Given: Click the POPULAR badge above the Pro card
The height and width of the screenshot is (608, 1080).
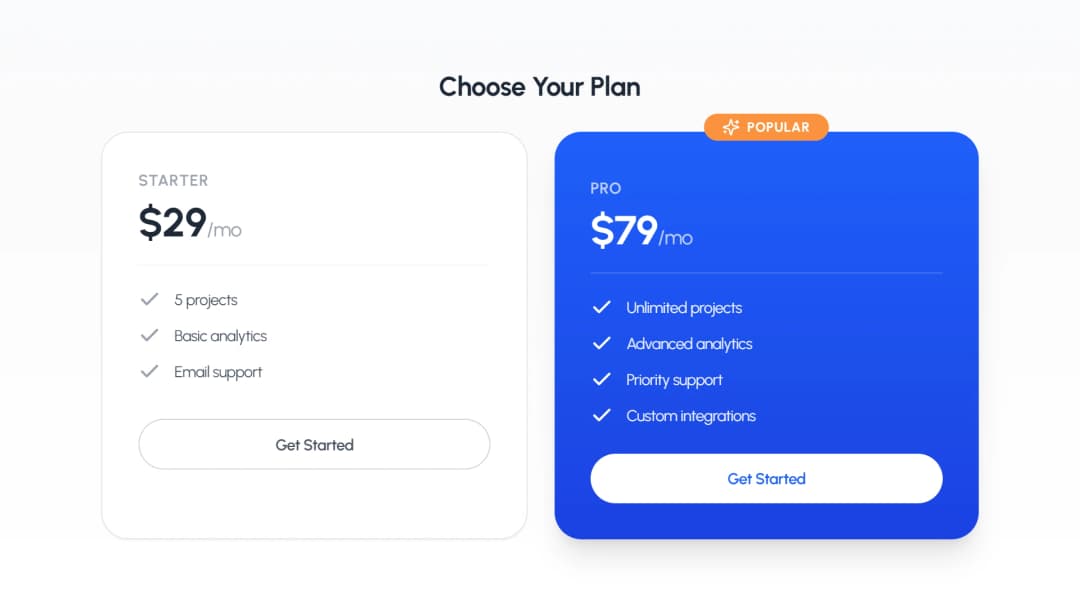Looking at the screenshot, I should click(766, 127).
